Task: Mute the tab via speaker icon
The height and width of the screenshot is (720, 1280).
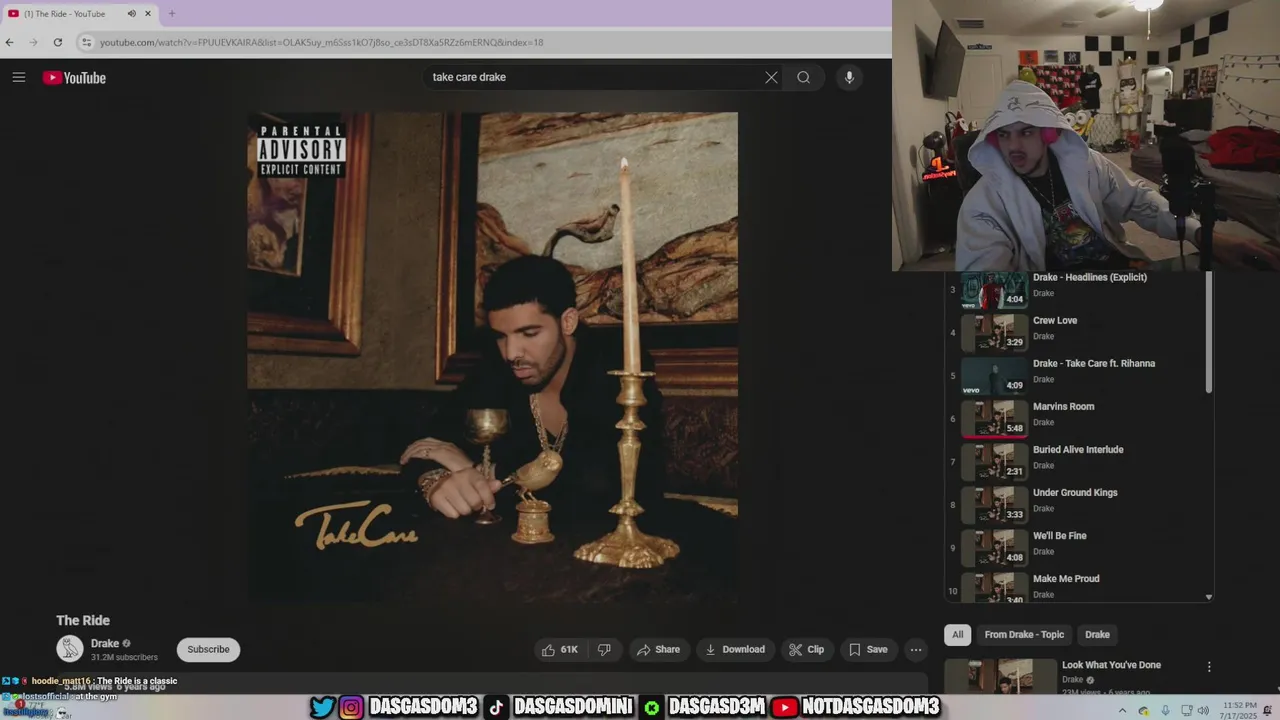Action: (x=131, y=14)
